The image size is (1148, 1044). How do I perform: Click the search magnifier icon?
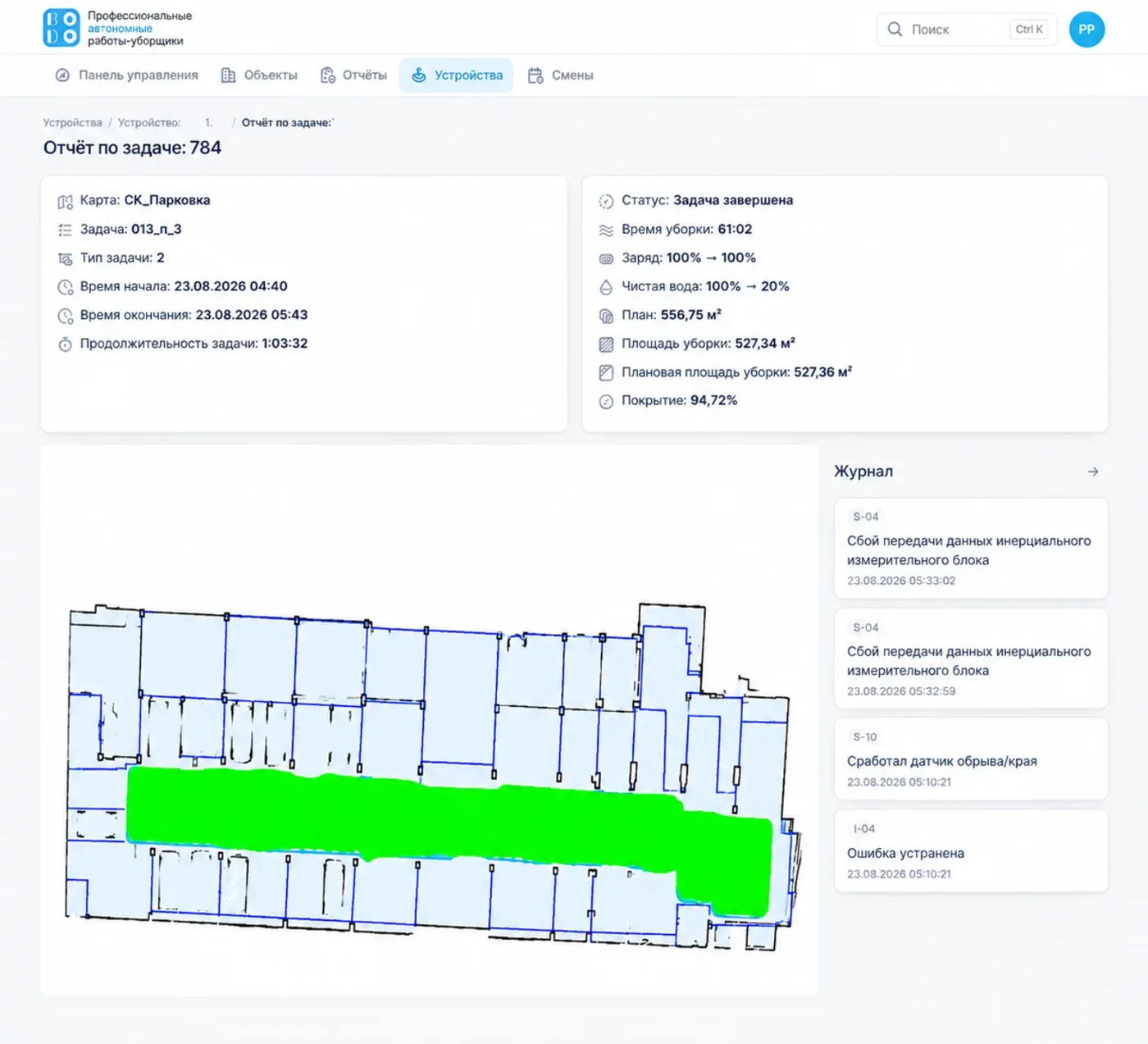895,30
